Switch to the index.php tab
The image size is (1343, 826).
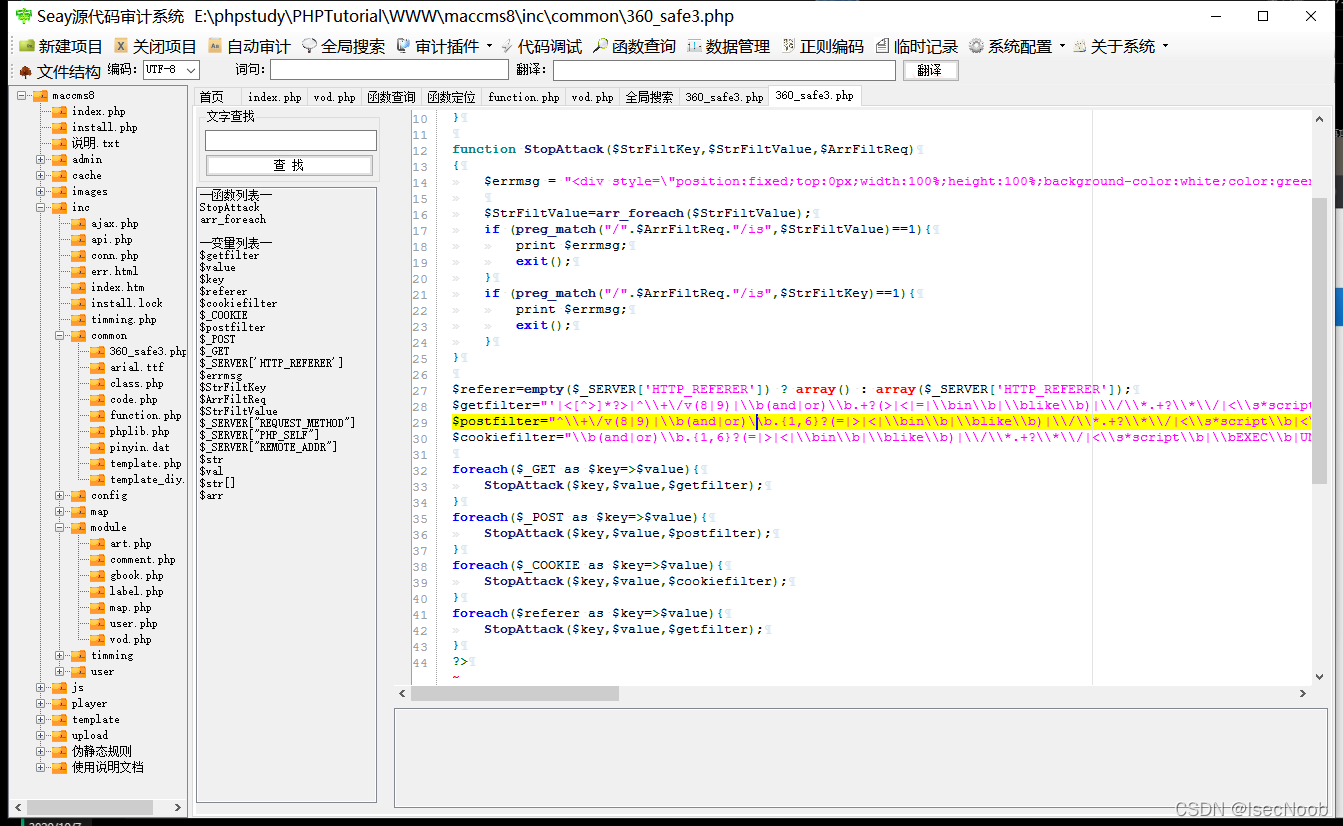pyautogui.click(x=274, y=97)
